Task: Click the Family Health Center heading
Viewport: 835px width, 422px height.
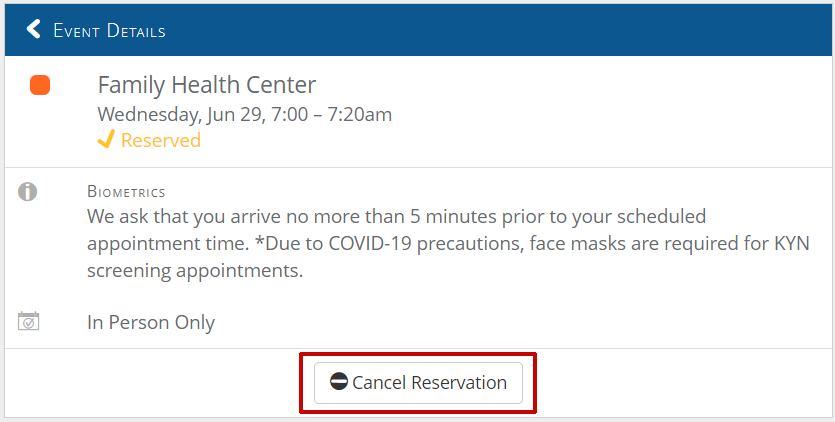Action: pos(207,85)
